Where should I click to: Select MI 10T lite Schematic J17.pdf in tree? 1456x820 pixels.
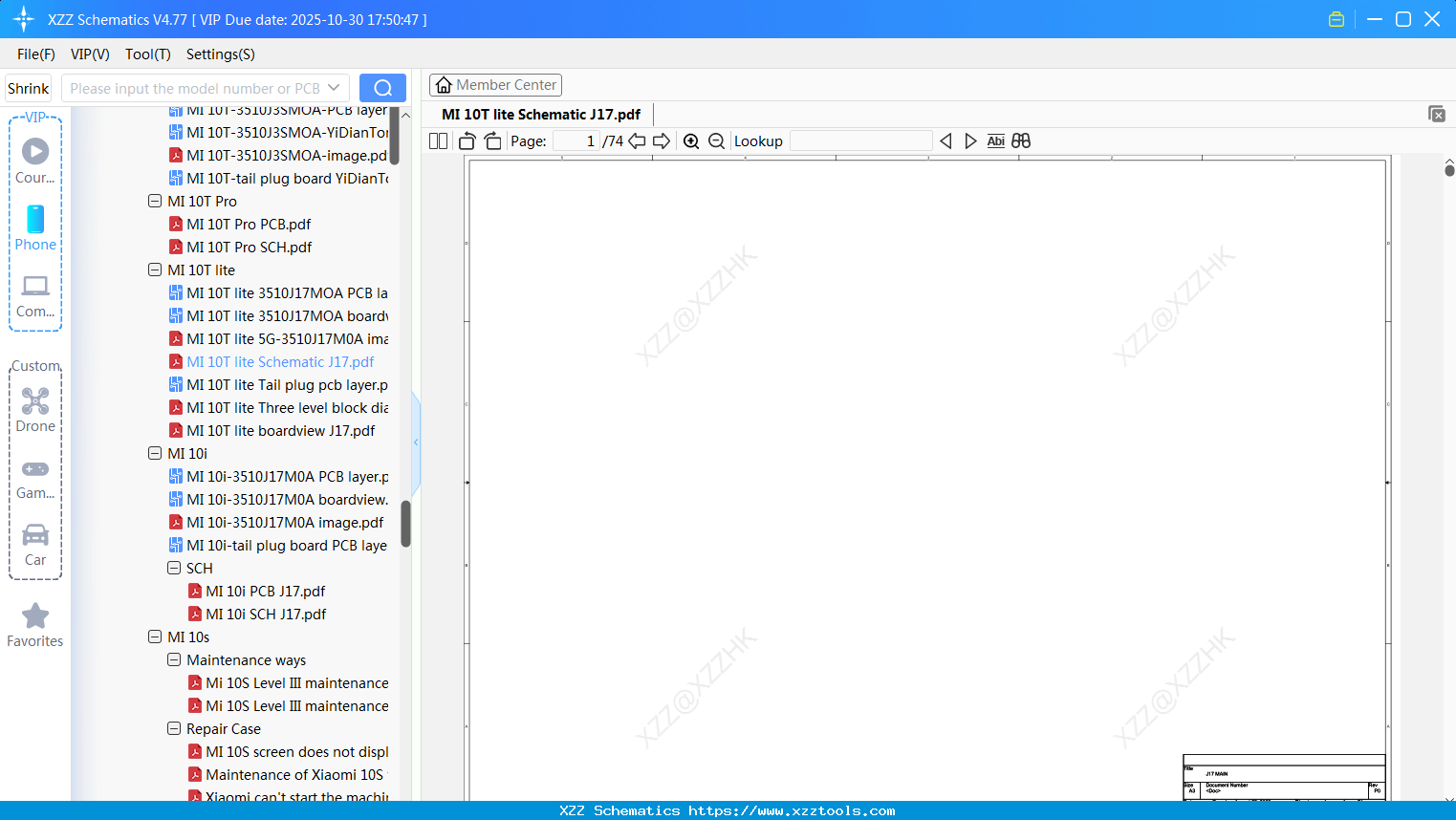pyautogui.click(x=272, y=362)
